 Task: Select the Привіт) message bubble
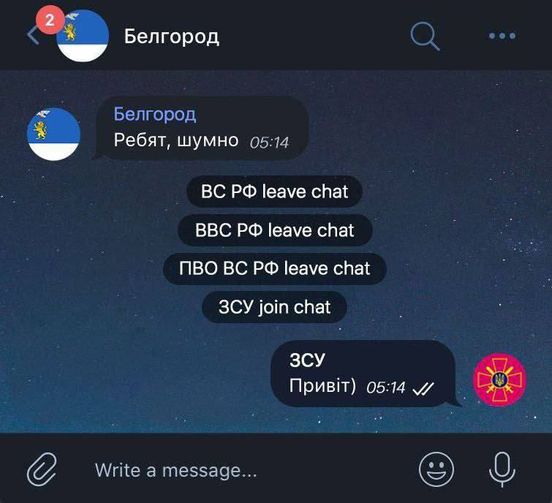366,374
